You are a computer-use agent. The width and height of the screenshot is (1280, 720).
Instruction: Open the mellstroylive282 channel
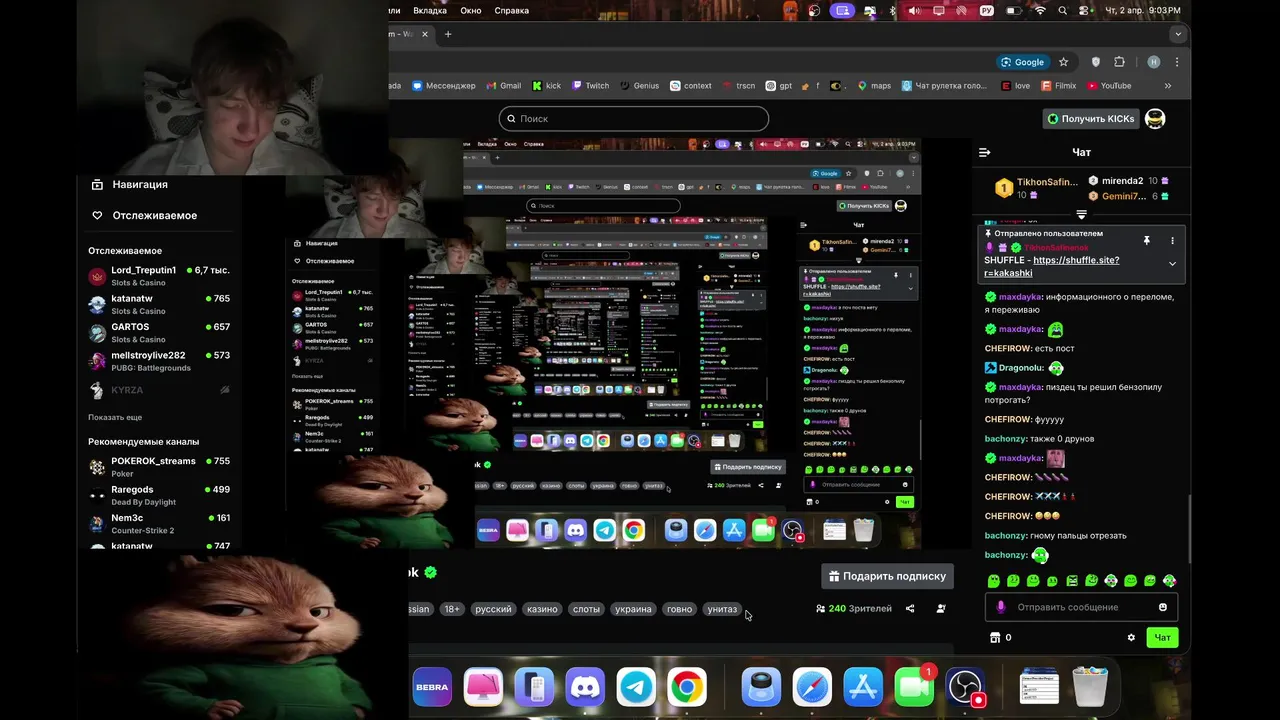pos(159,361)
